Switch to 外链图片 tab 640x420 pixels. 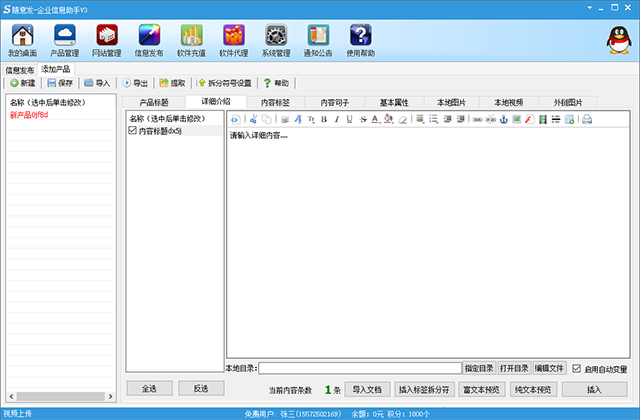[568, 102]
